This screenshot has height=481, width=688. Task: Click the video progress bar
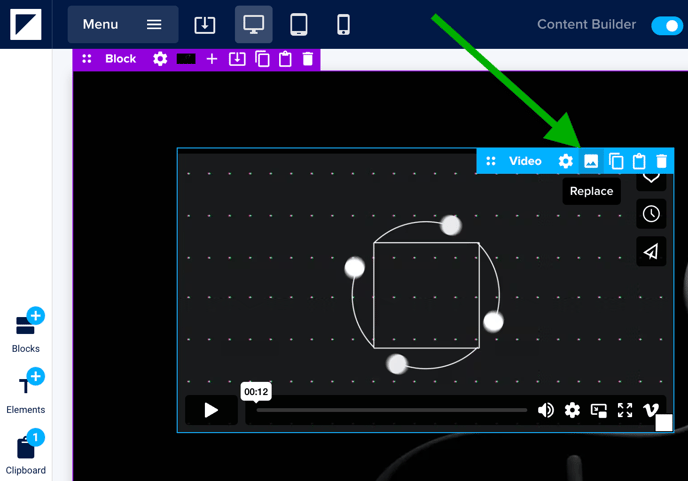(x=391, y=410)
